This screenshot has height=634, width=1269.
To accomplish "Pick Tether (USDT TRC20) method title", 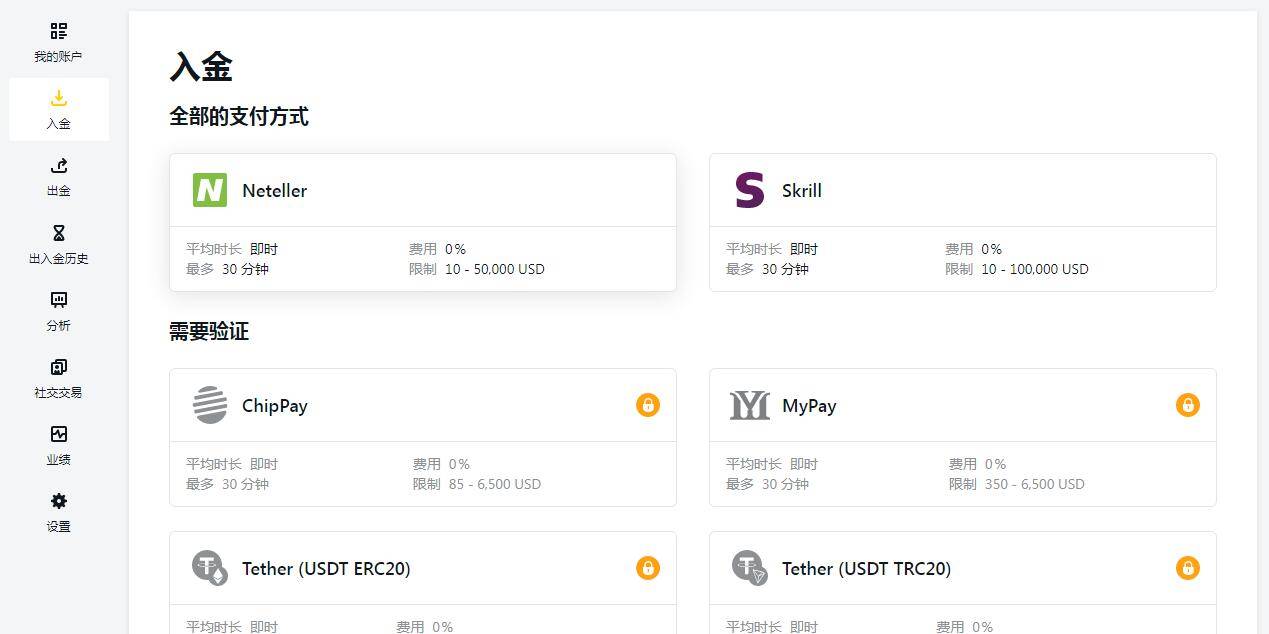I will (x=866, y=569).
